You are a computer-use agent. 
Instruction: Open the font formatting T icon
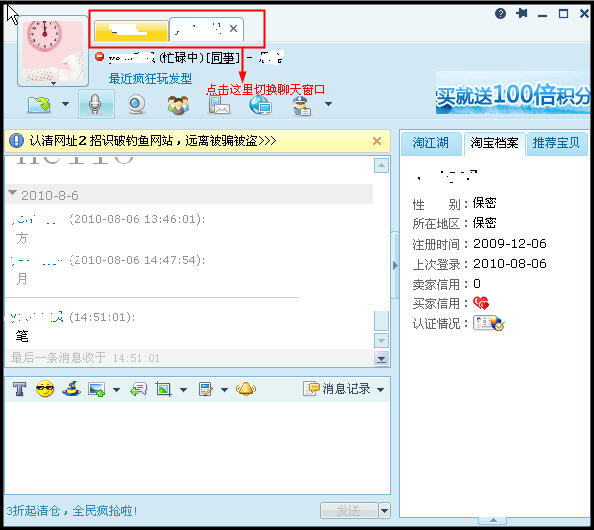[19, 389]
